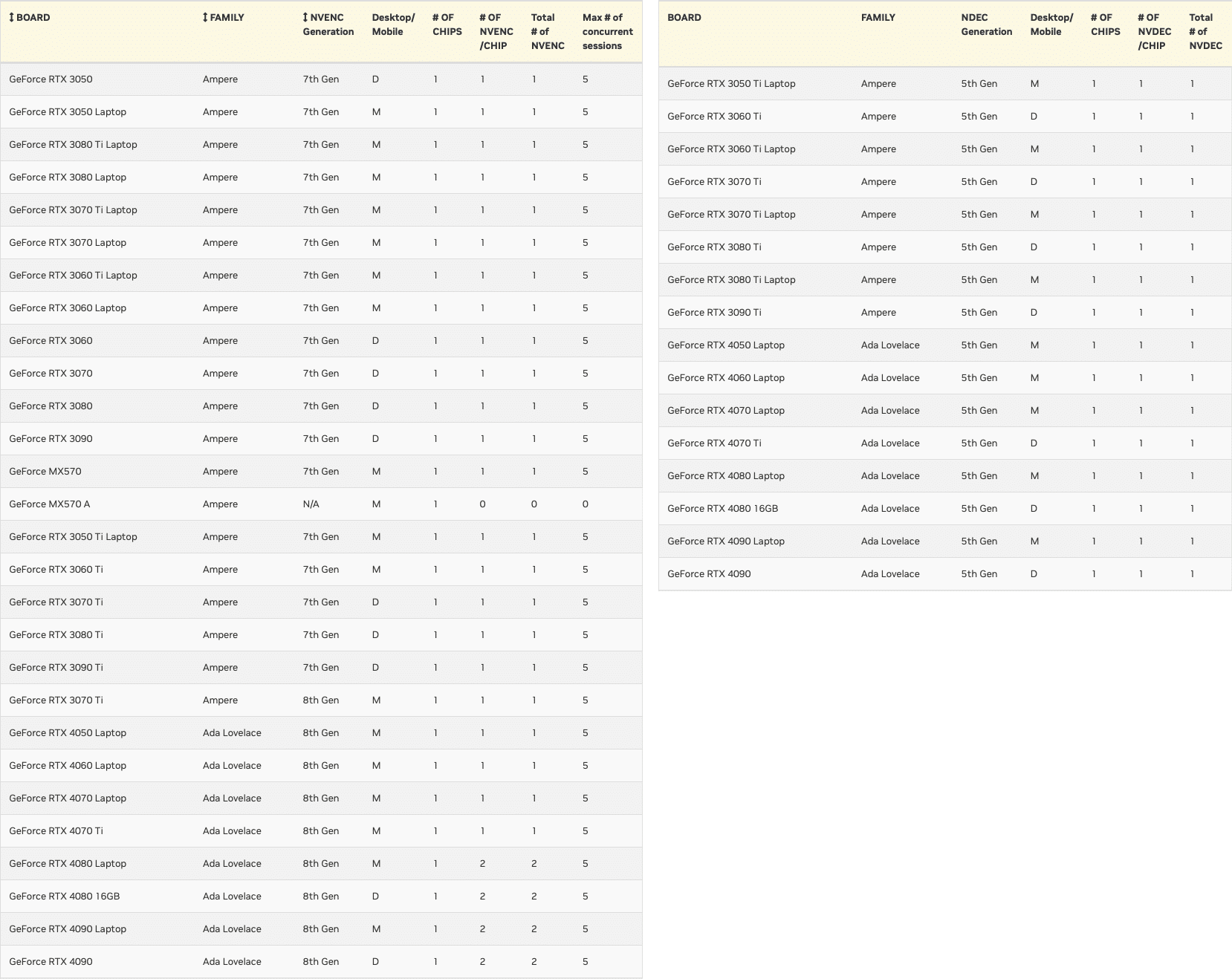Image resolution: width=1232 pixels, height=979 pixels.
Task: Click the BOARD header in the decoder table
Action: pos(684,17)
